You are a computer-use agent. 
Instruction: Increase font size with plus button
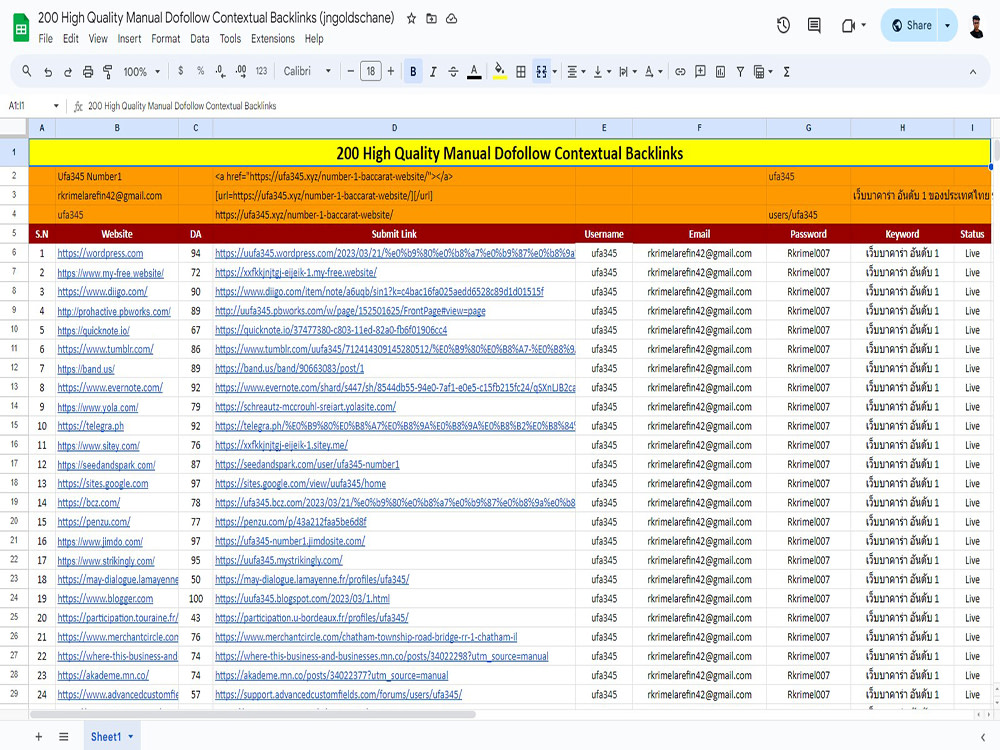point(390,71)
